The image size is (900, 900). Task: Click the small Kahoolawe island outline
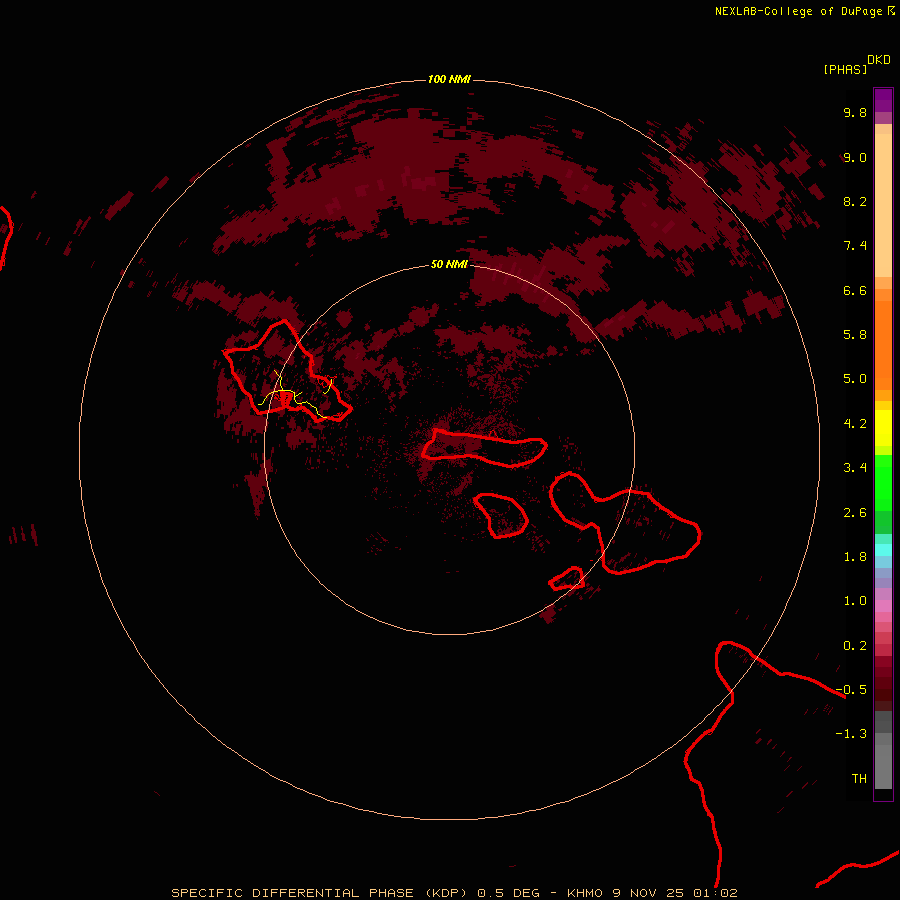click(567, 578)
